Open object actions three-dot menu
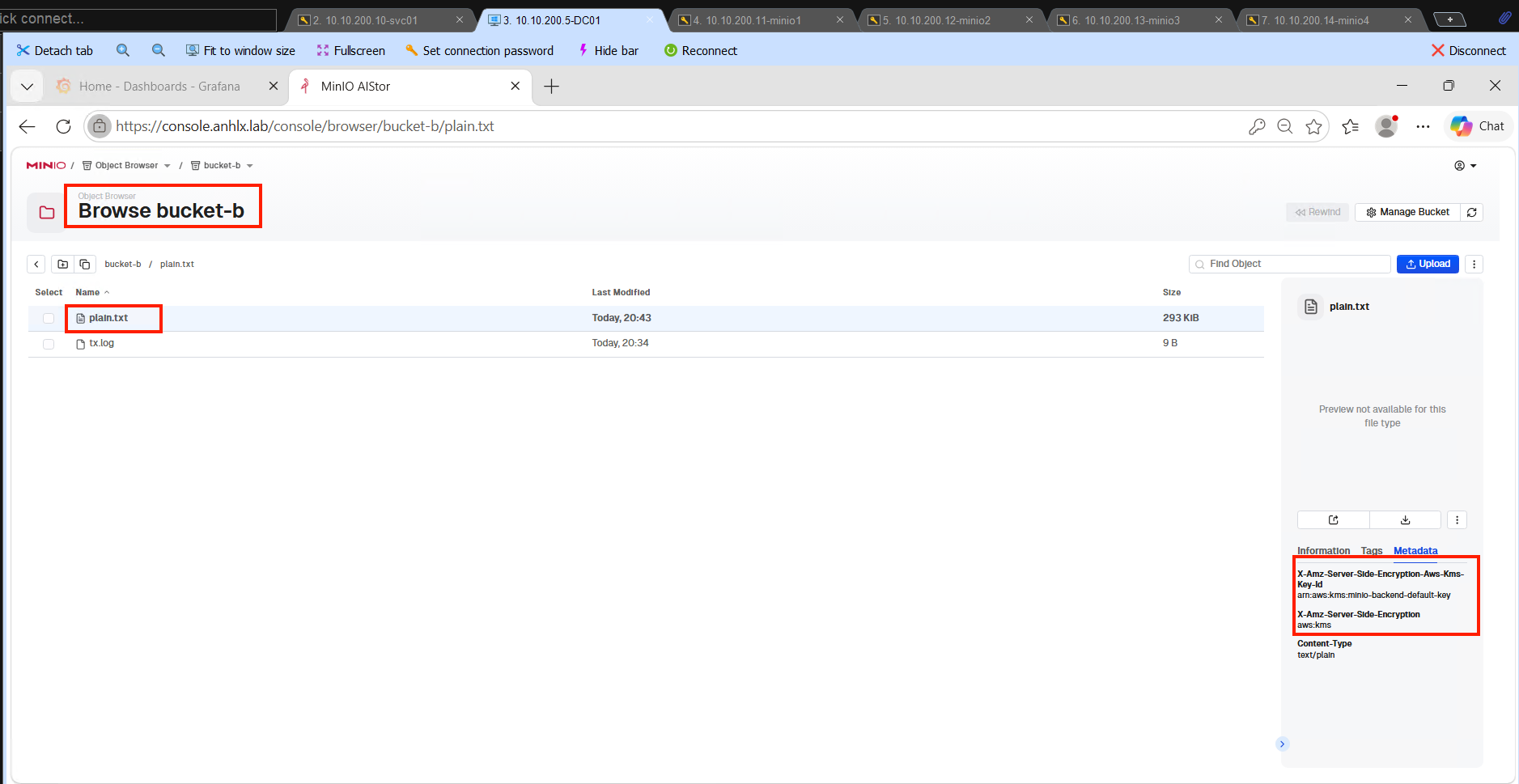This screenshot has width=1519, height=784. coord(1457,520)
